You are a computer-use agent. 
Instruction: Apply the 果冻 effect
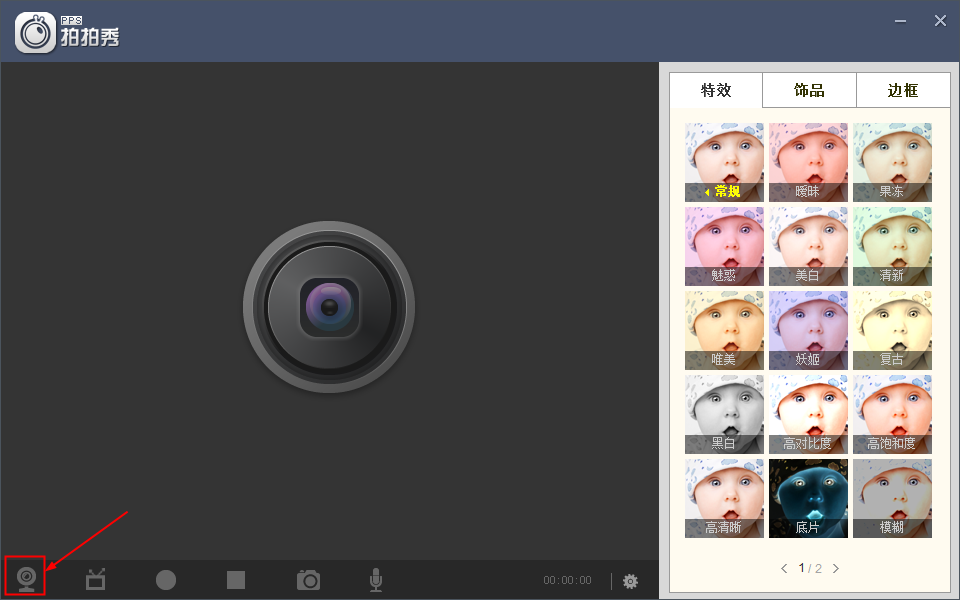pos(892,162)
